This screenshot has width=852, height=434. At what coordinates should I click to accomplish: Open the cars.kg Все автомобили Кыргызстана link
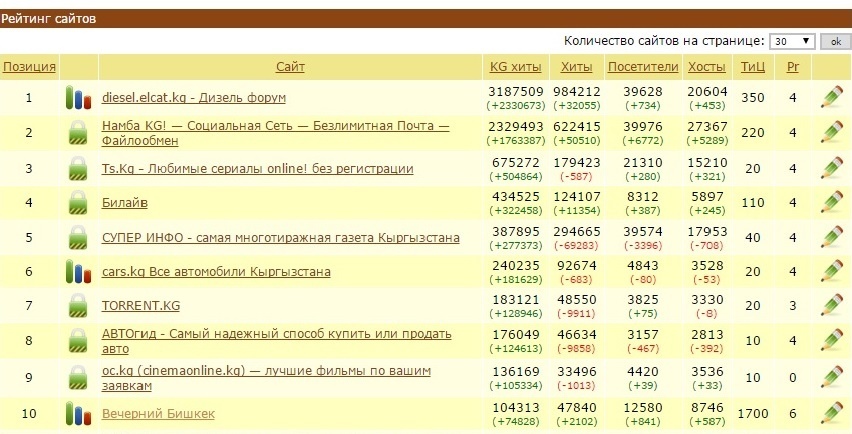(216, 272)
